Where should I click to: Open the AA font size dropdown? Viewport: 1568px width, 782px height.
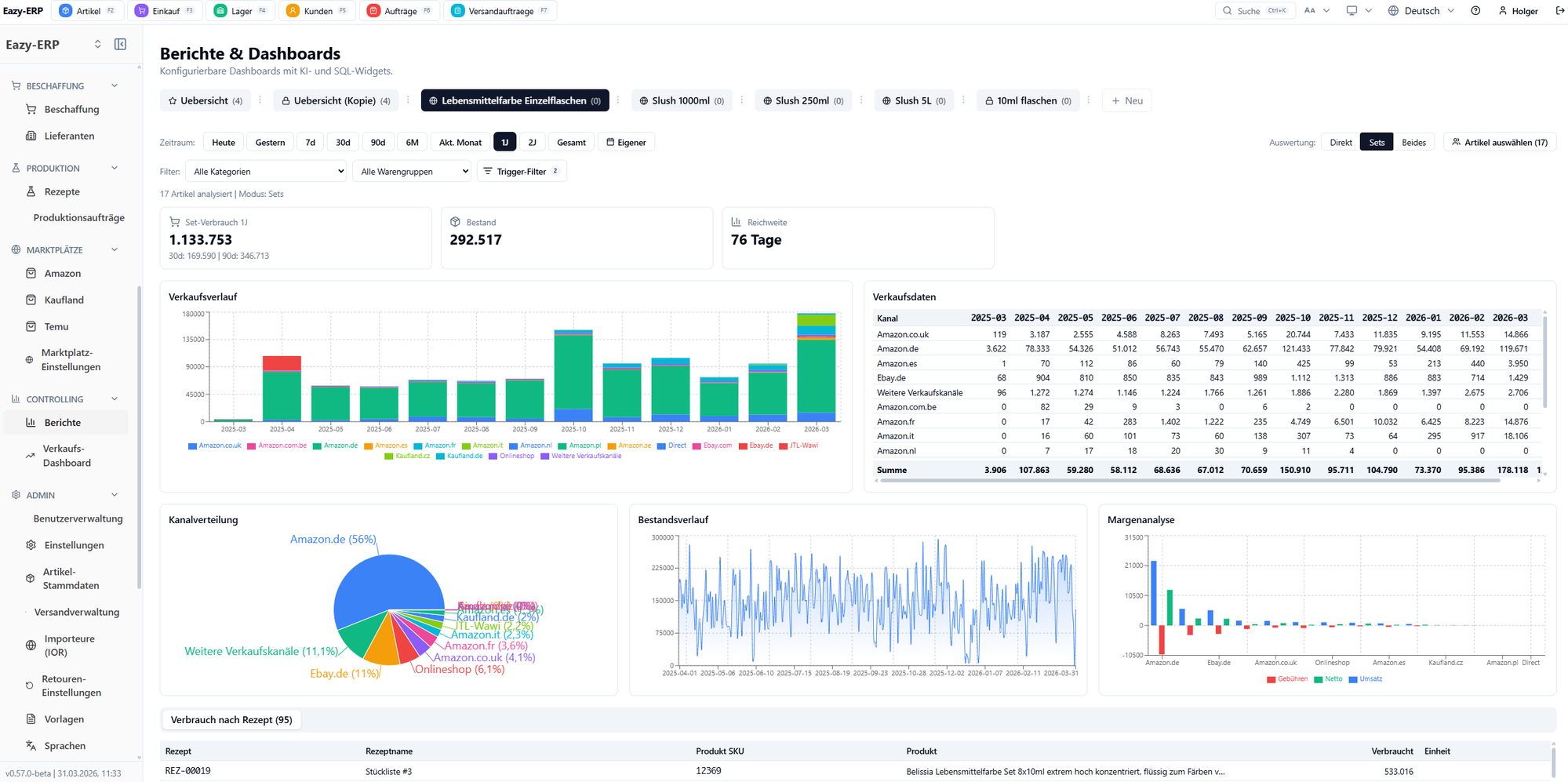click(1317, 11)
